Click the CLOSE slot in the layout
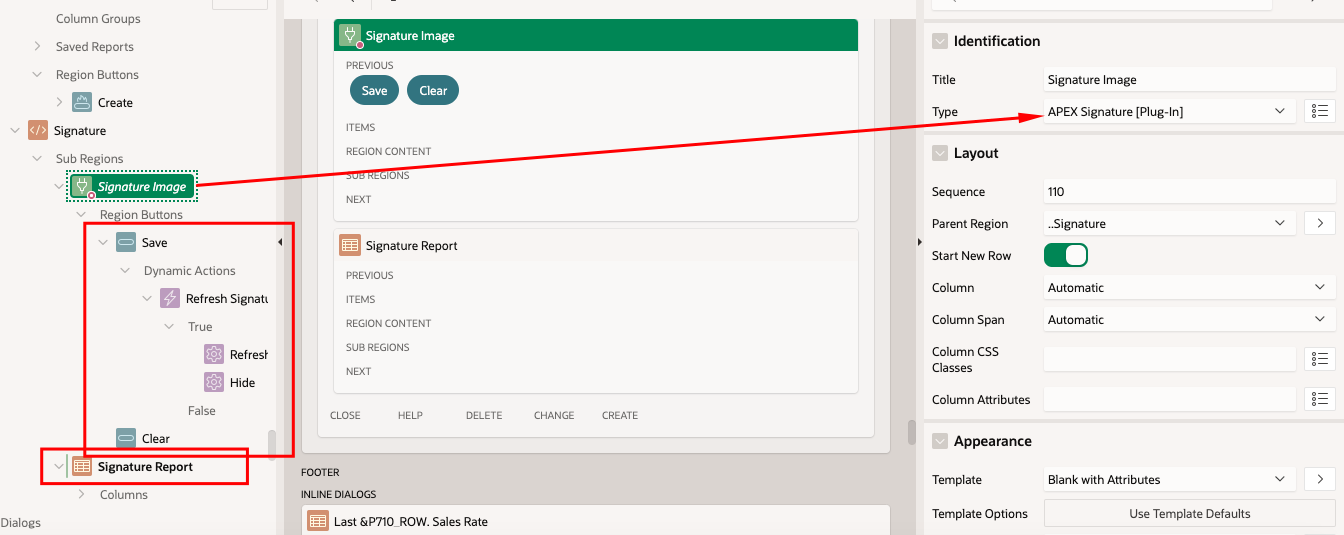 [x=345, y=415]
